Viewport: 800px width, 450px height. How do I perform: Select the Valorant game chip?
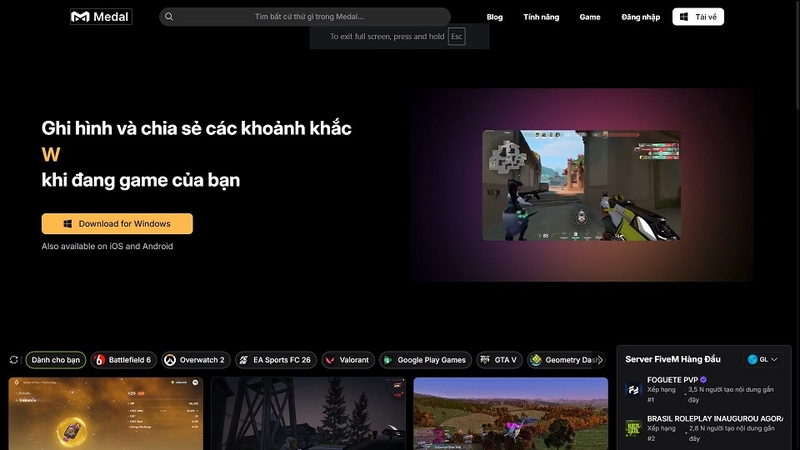(x=348, y=360)
